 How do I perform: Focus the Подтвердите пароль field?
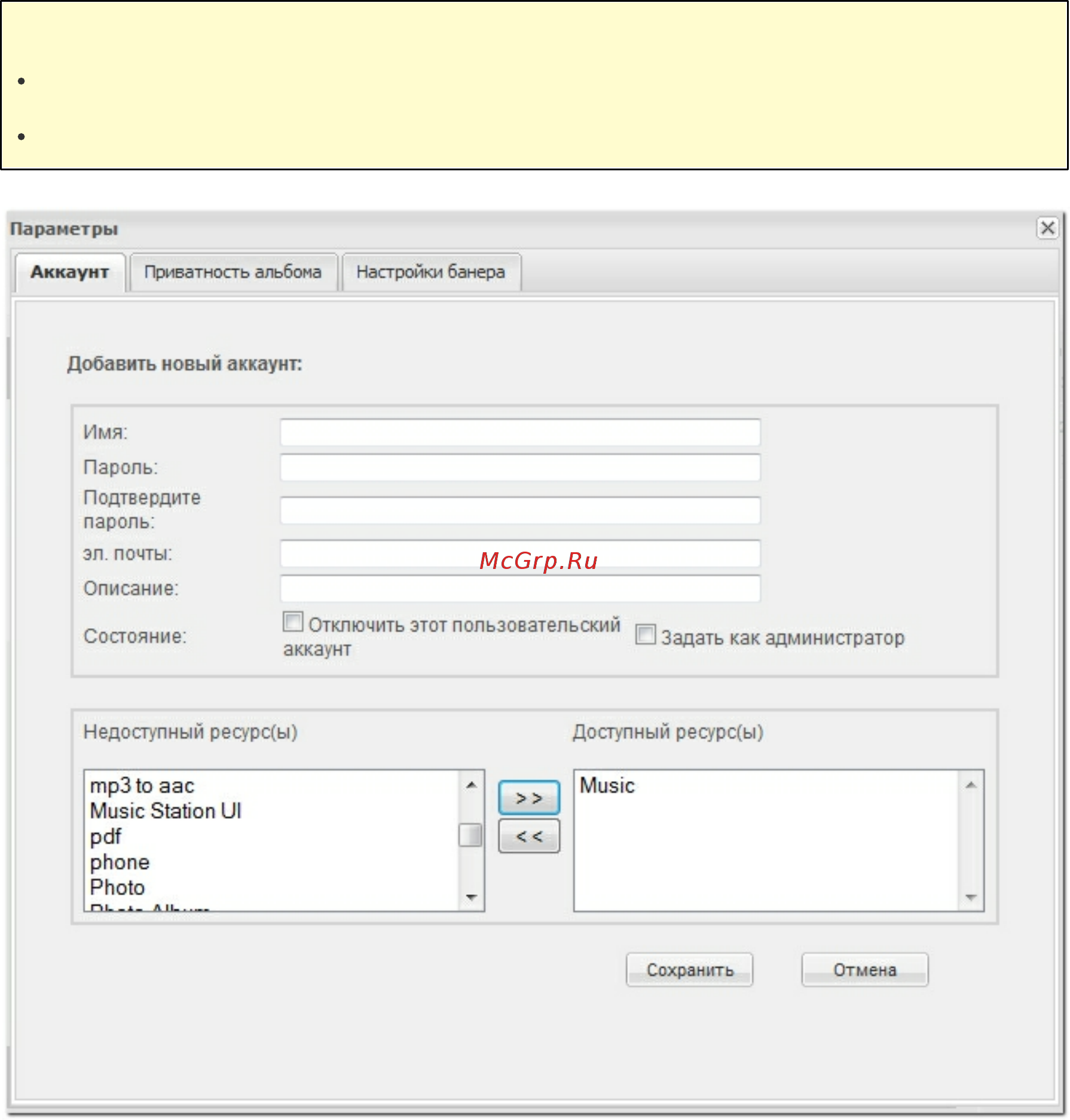pos(520,510)
